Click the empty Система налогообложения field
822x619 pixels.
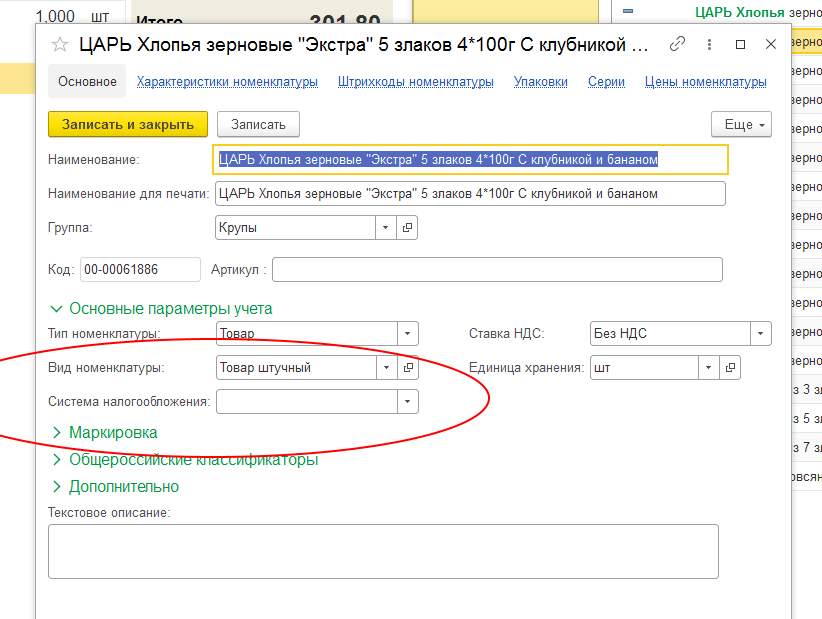[x=307, y=401]
